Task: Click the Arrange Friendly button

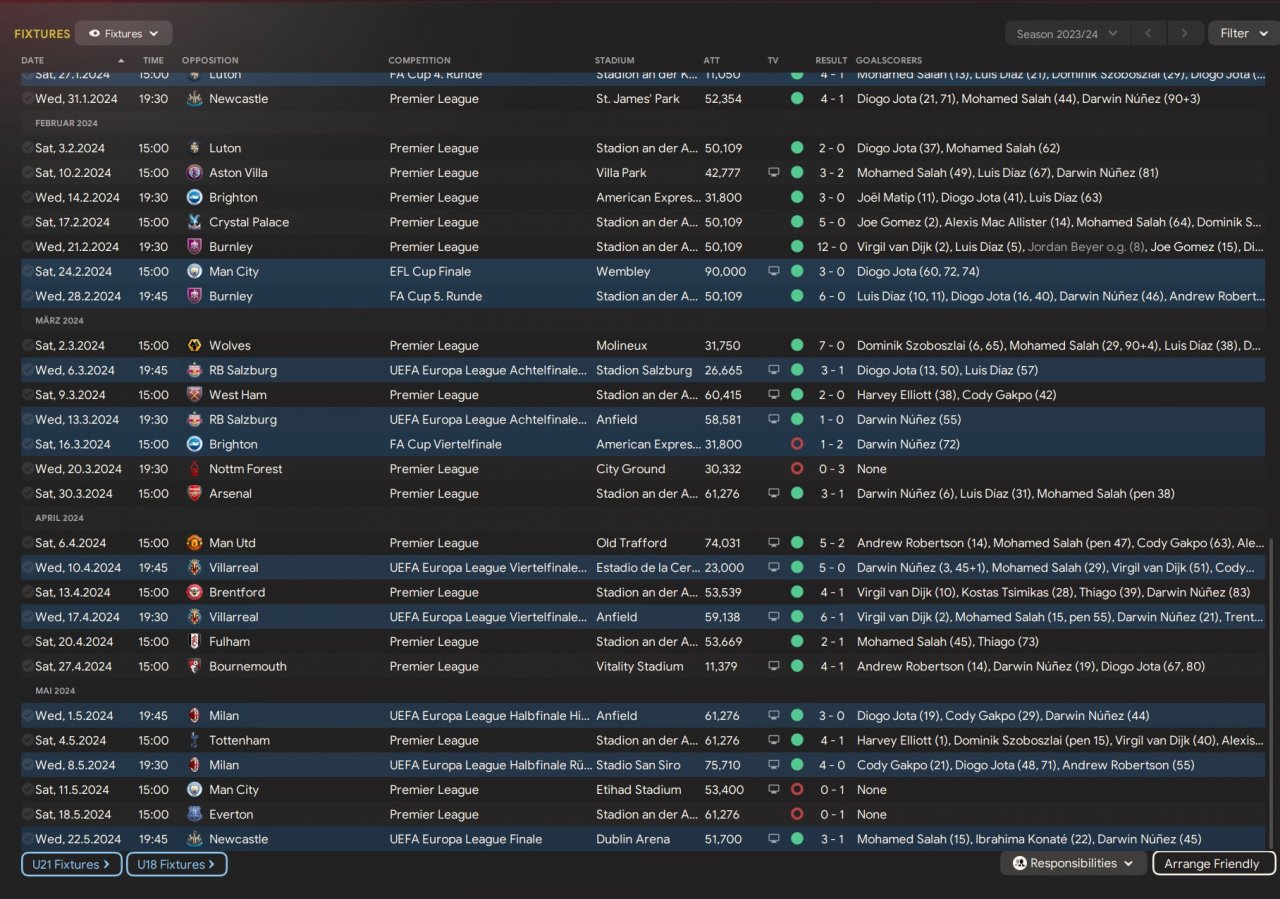Action: click(x=1214, y=863)
